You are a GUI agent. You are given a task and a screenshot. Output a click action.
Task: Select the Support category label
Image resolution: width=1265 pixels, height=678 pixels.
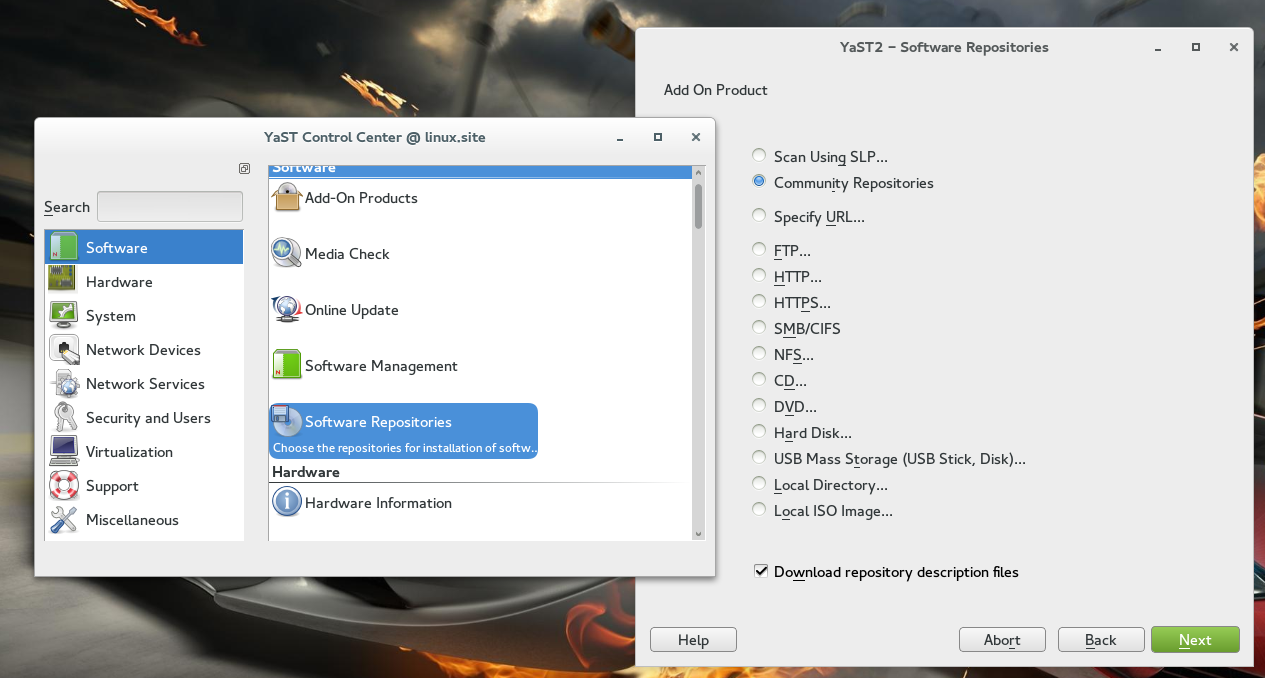pyautogui.click(x=112, y=486)
